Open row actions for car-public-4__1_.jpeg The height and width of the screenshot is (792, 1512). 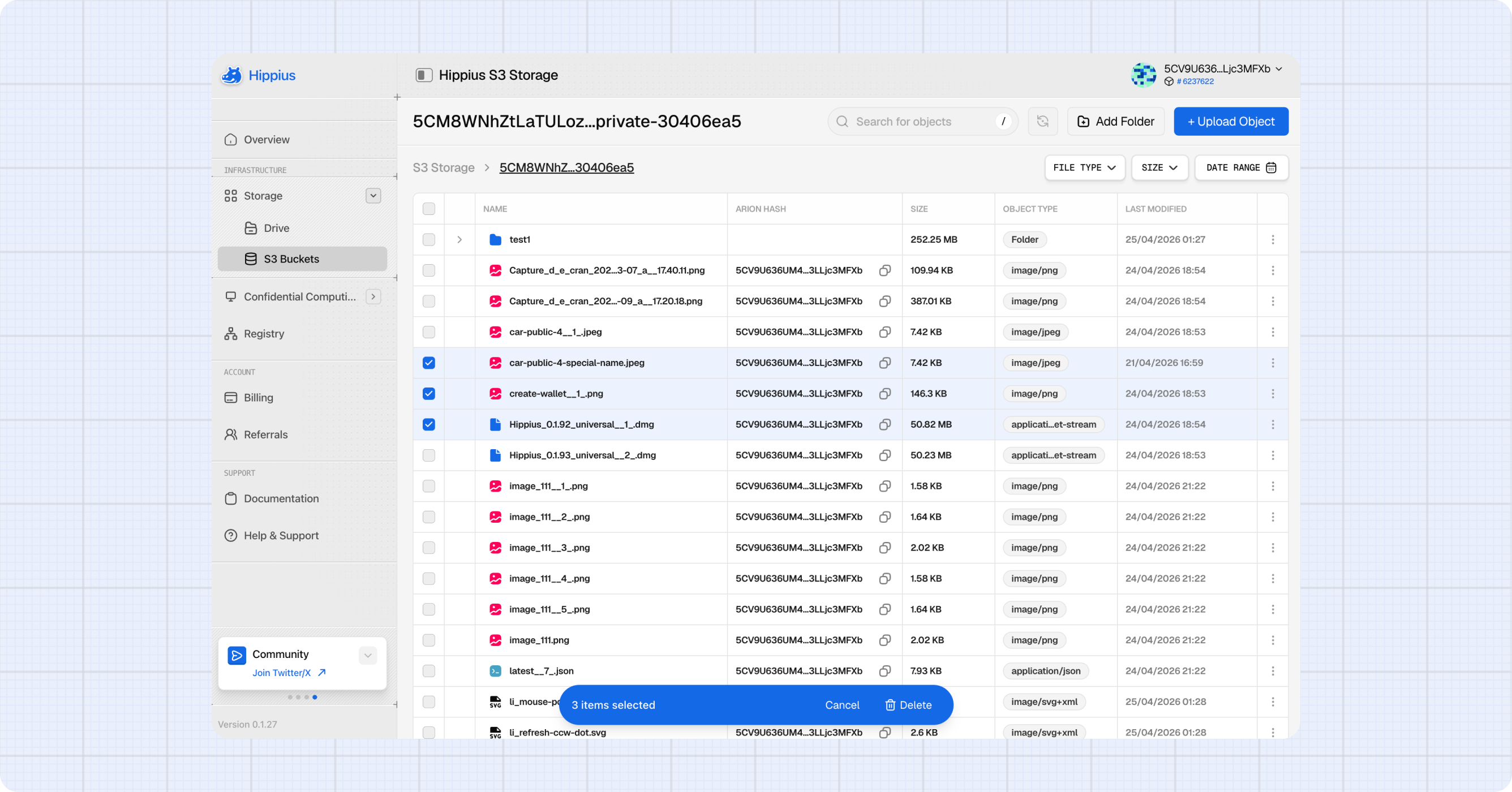(1273, 332)
